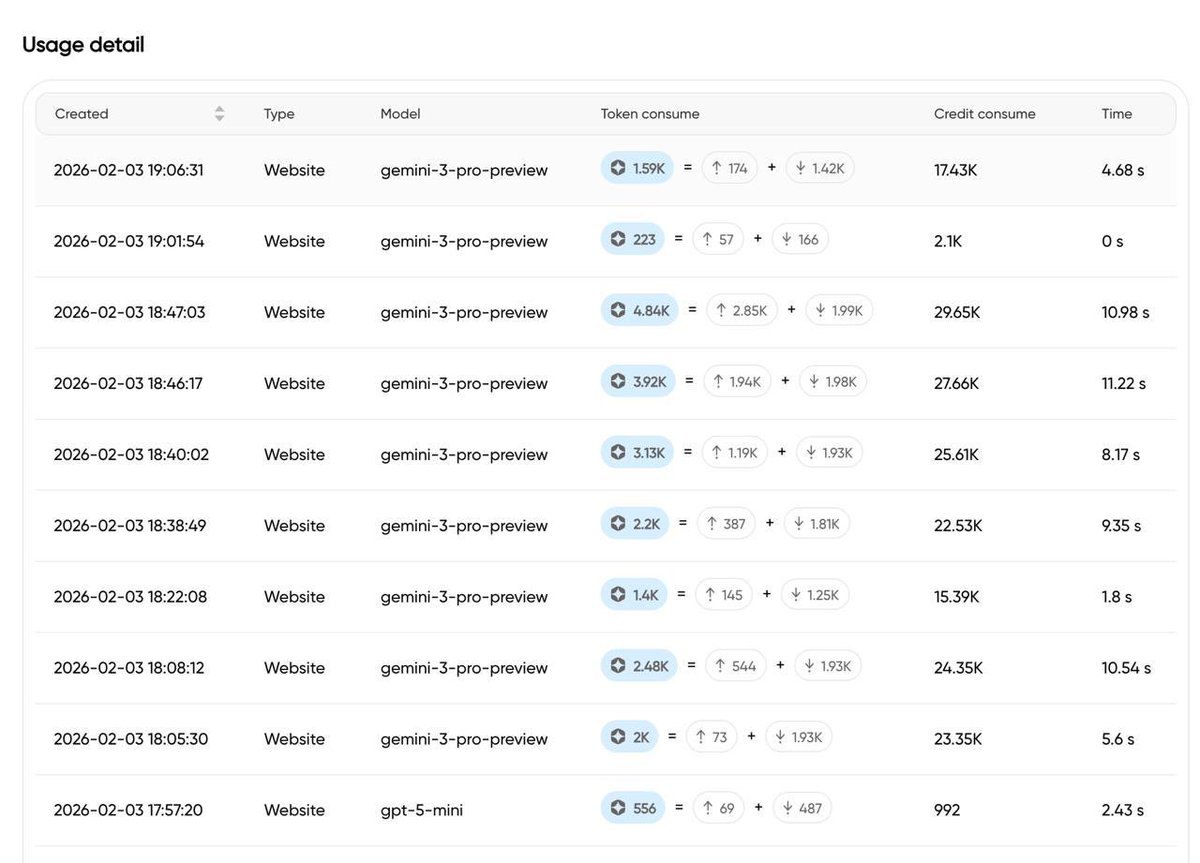Click credit value 2.1K
This screenshot has width=1200, height=863.
[948, 241]
